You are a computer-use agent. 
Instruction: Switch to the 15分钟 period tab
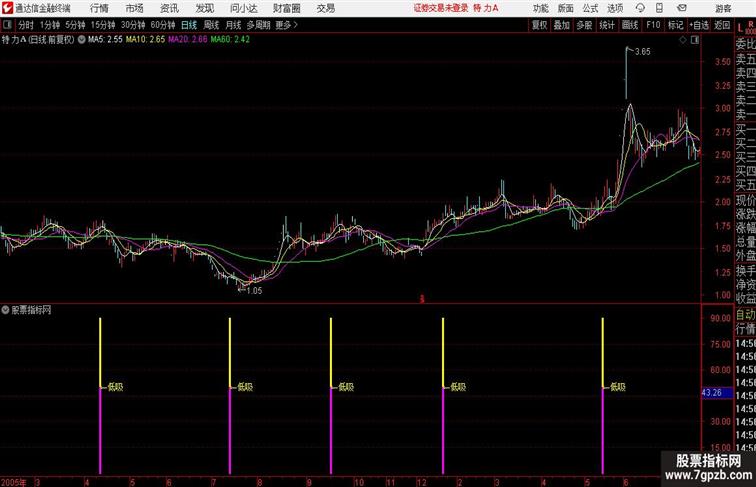(103, 25)
